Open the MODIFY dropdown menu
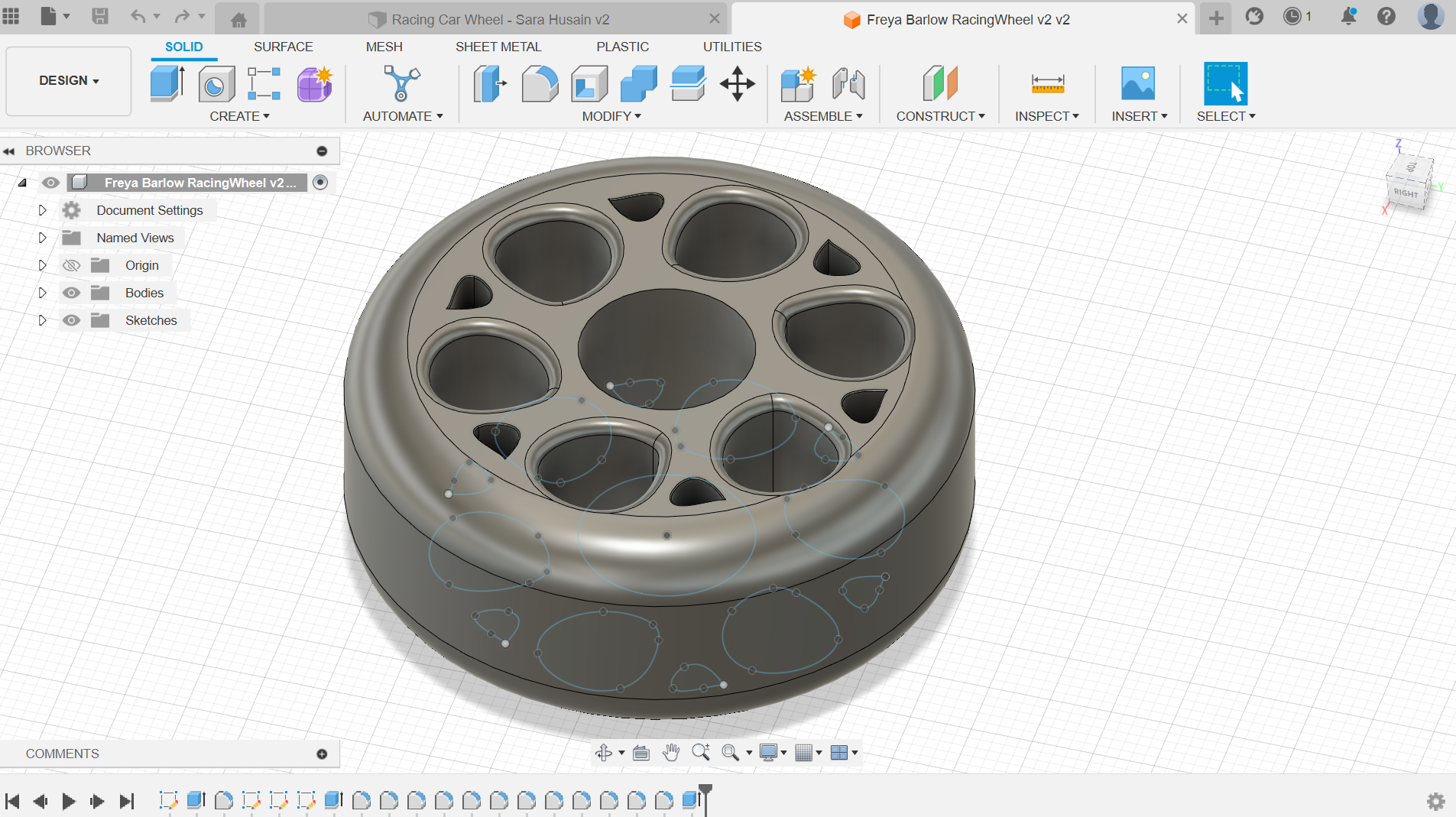The width and height of the screenshot is (1456, 817). pyautogui.click(x=611, y=116)
